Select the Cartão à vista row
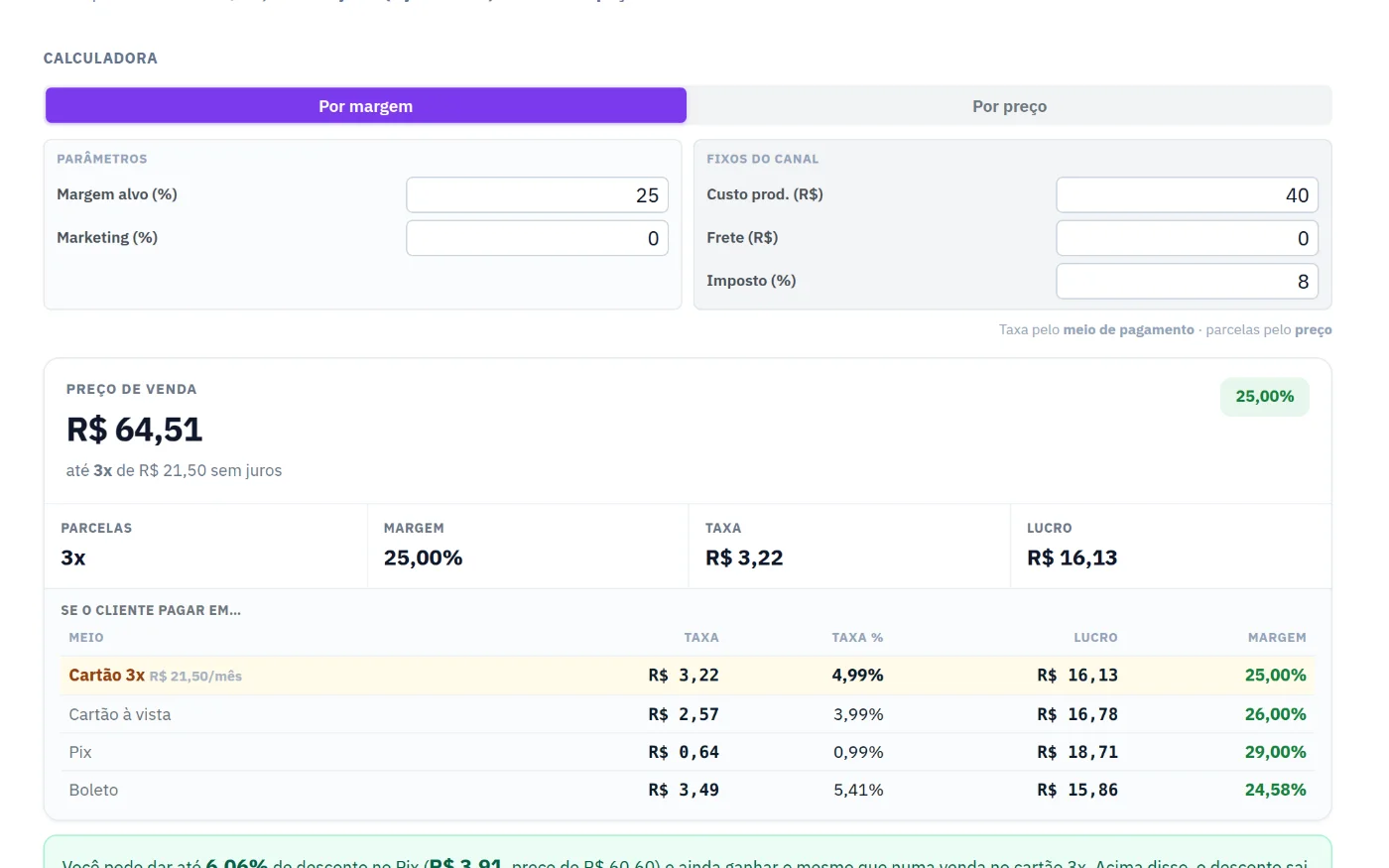Viewport: 1389px width, 868px height. [688, 714]
